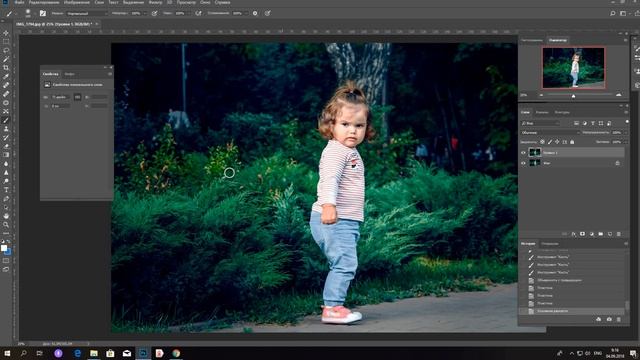640x360 pixels.
Task: Toggle lock position icon
Action: (x=557, y=142)
